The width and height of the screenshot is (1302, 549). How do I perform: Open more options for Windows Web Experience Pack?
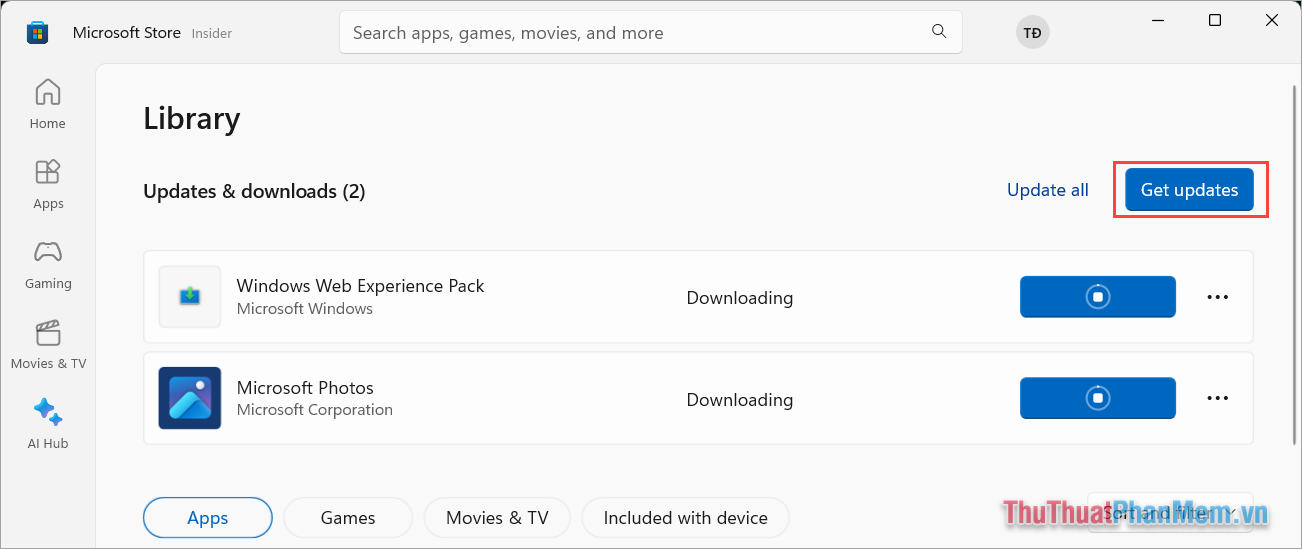tap(1217, 297)
